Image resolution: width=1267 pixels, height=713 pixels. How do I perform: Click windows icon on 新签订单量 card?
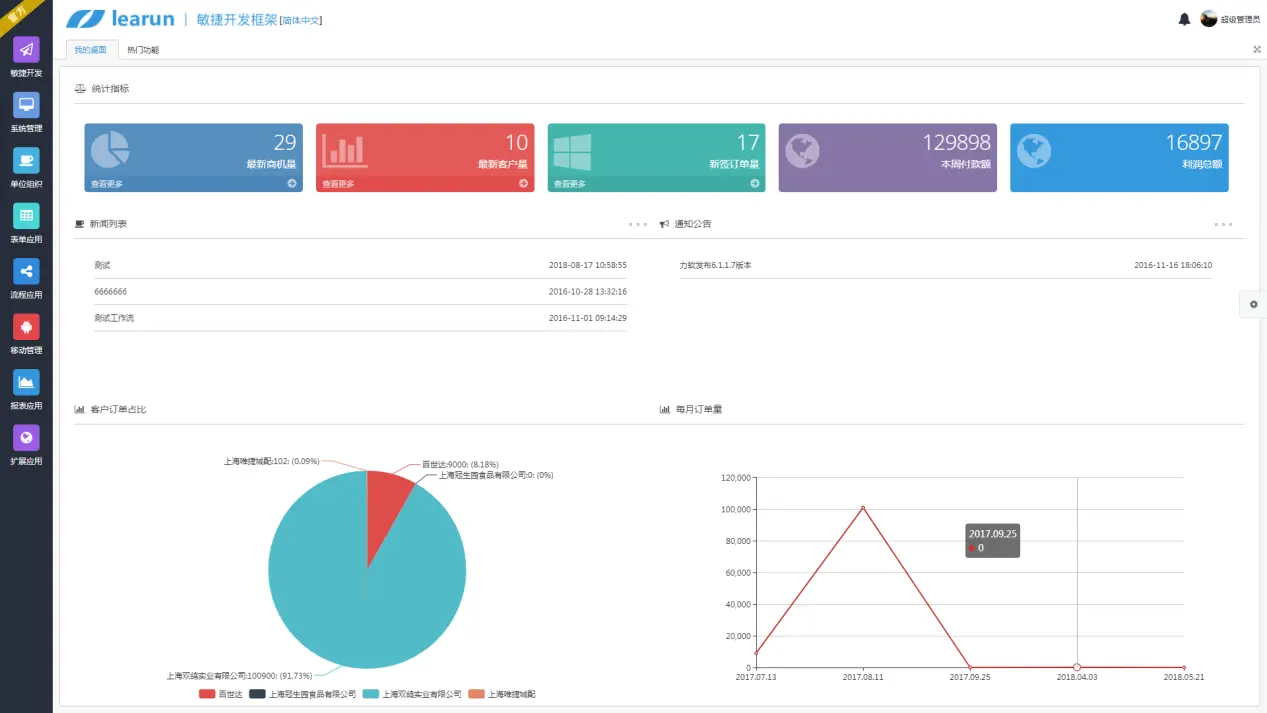(573, 151)
